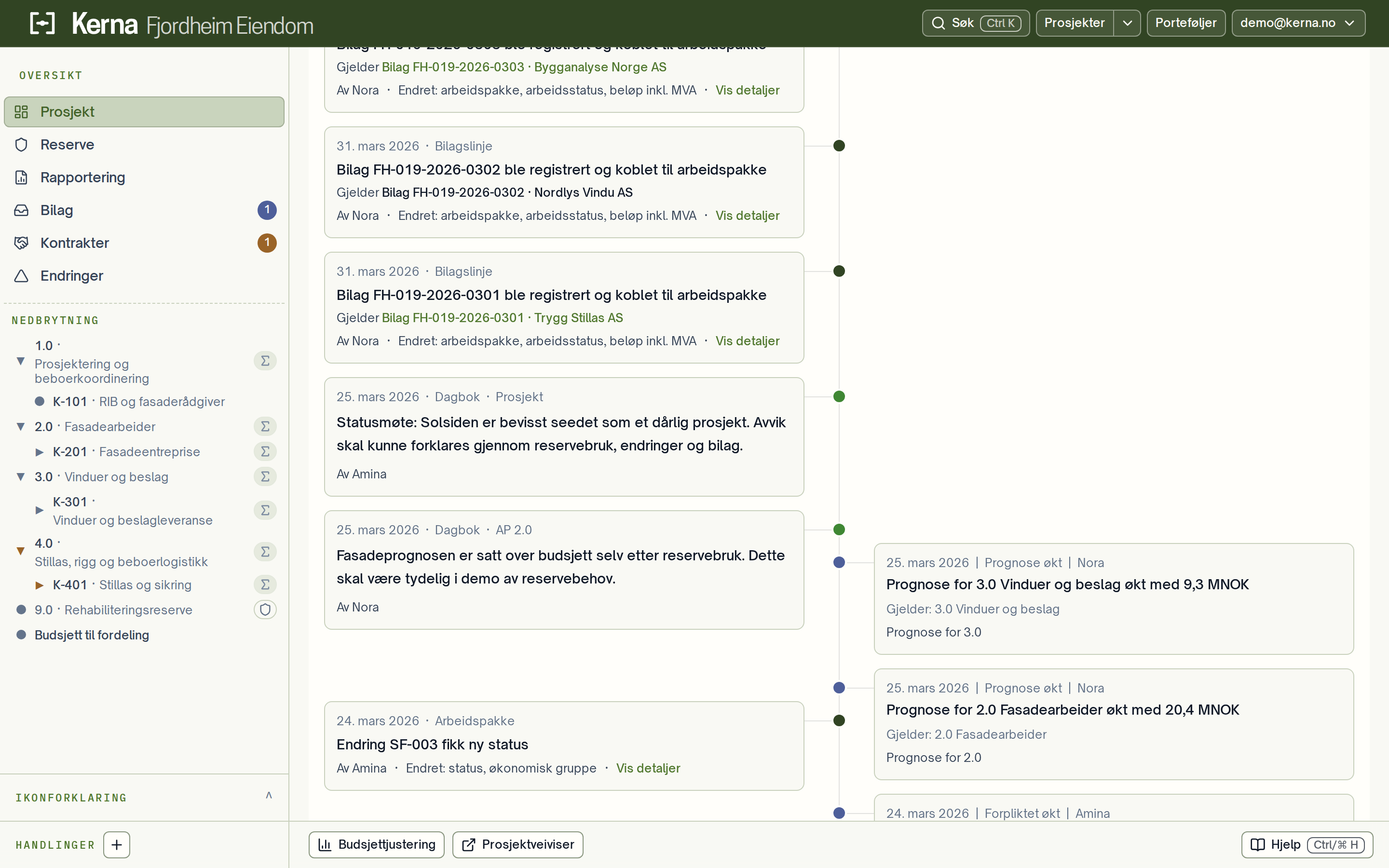Click the plus icon next to Handlinger
Screen dimensions: 1389x868
[117, 844]
